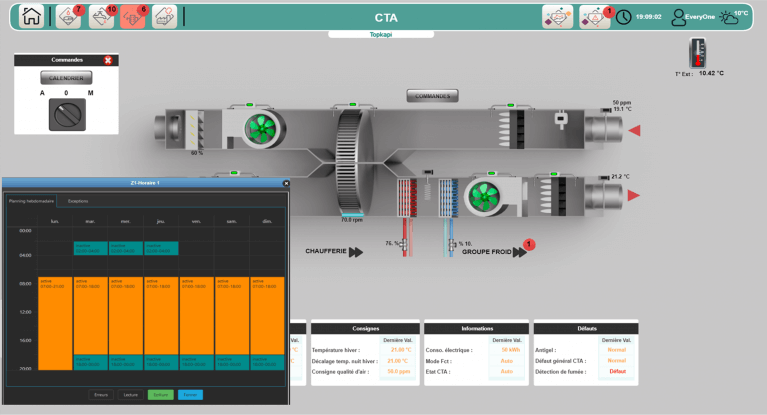Open the GROUPE FROID navigation link
This screenshot has width=767, height=415.
click(496, 252)
